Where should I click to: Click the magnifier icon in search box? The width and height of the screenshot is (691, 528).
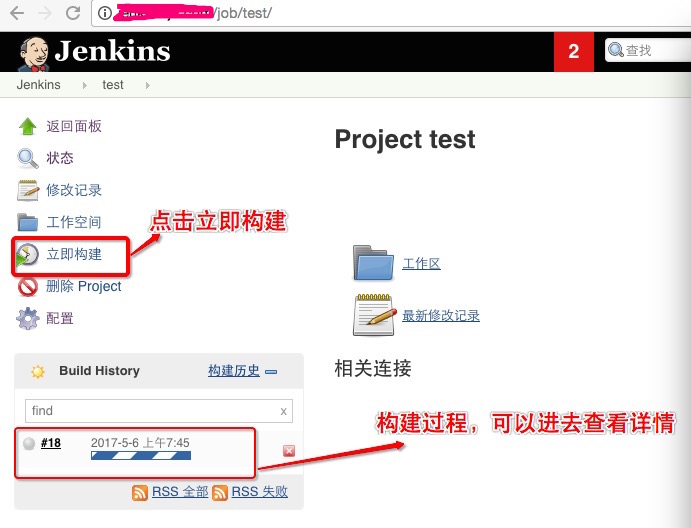pos(615,50)
